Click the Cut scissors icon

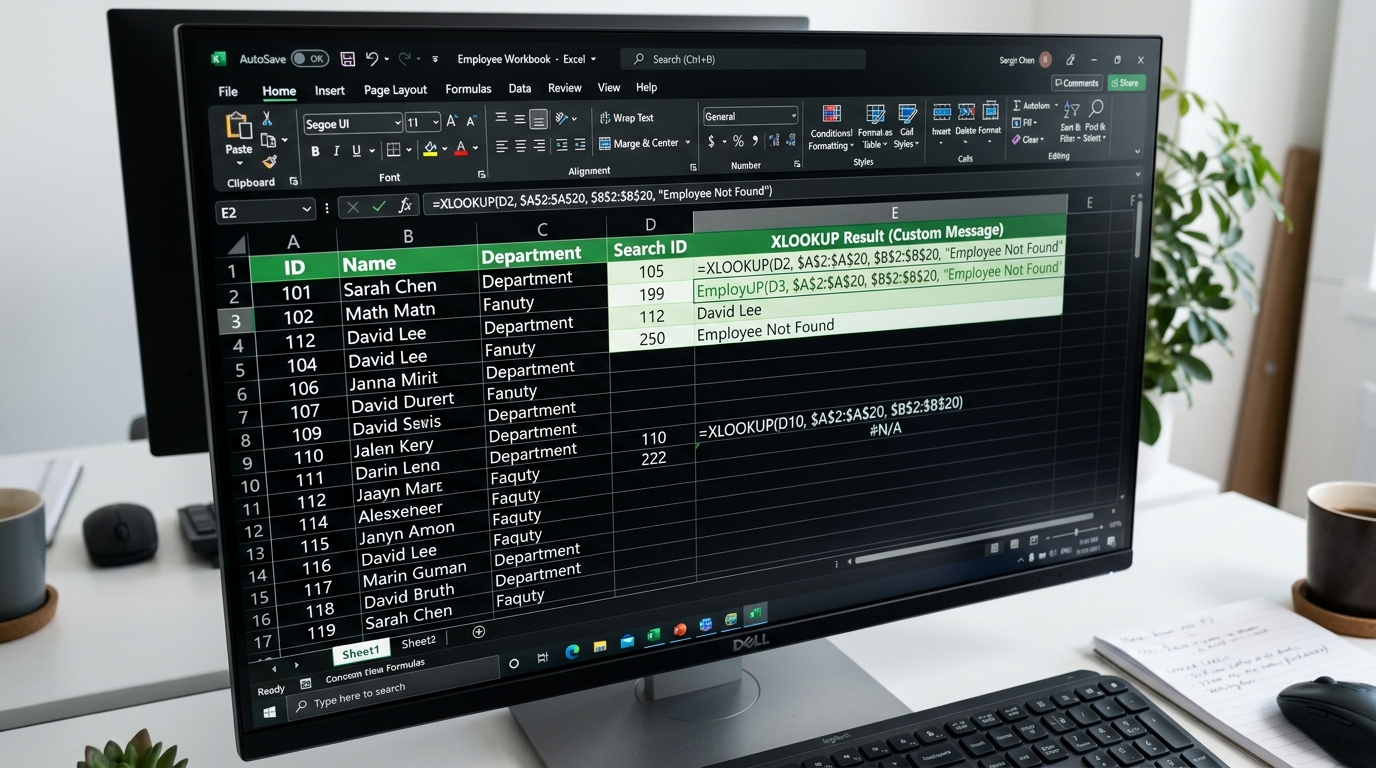point(267,118)
